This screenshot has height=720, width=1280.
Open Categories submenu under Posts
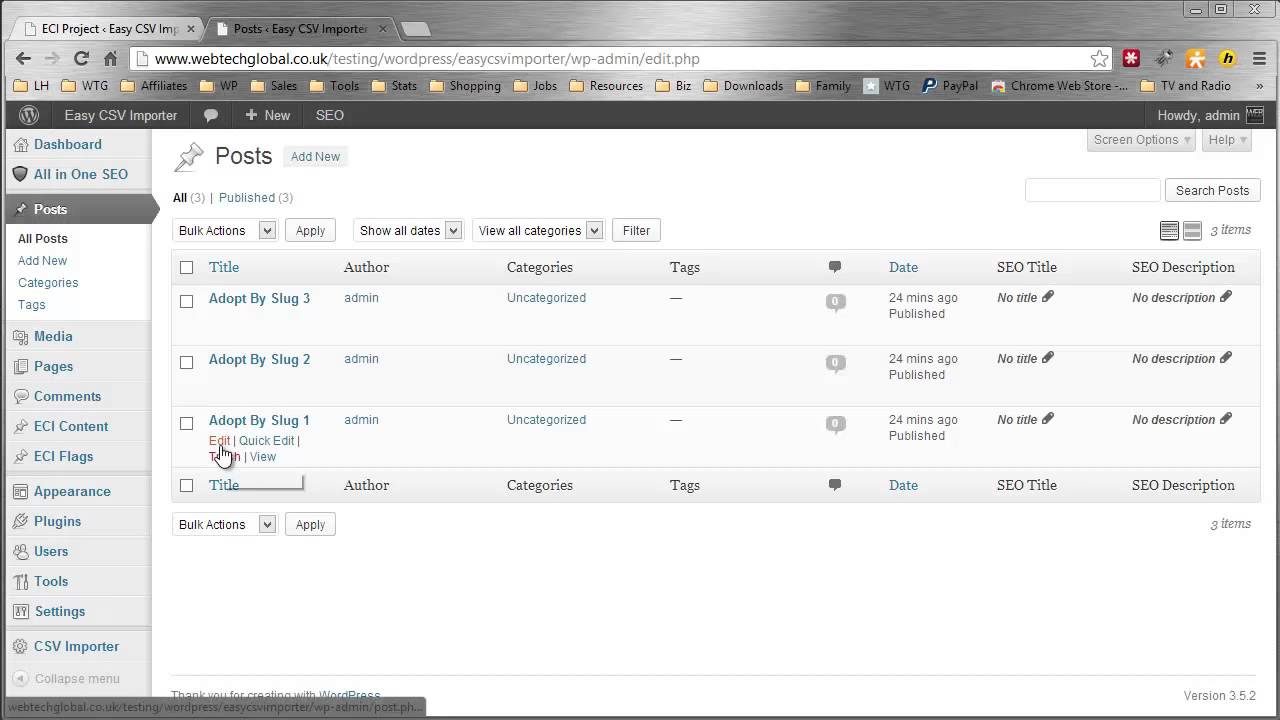point(48,283)
